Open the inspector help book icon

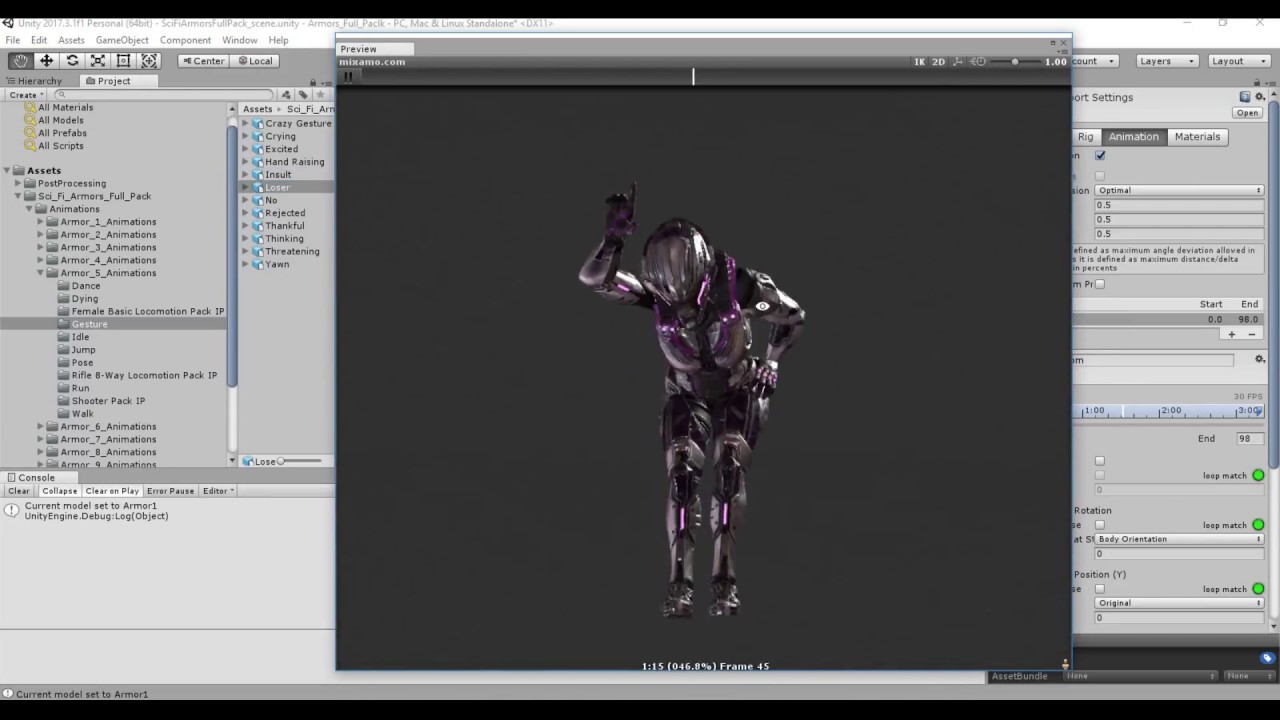pos(1245,97)
